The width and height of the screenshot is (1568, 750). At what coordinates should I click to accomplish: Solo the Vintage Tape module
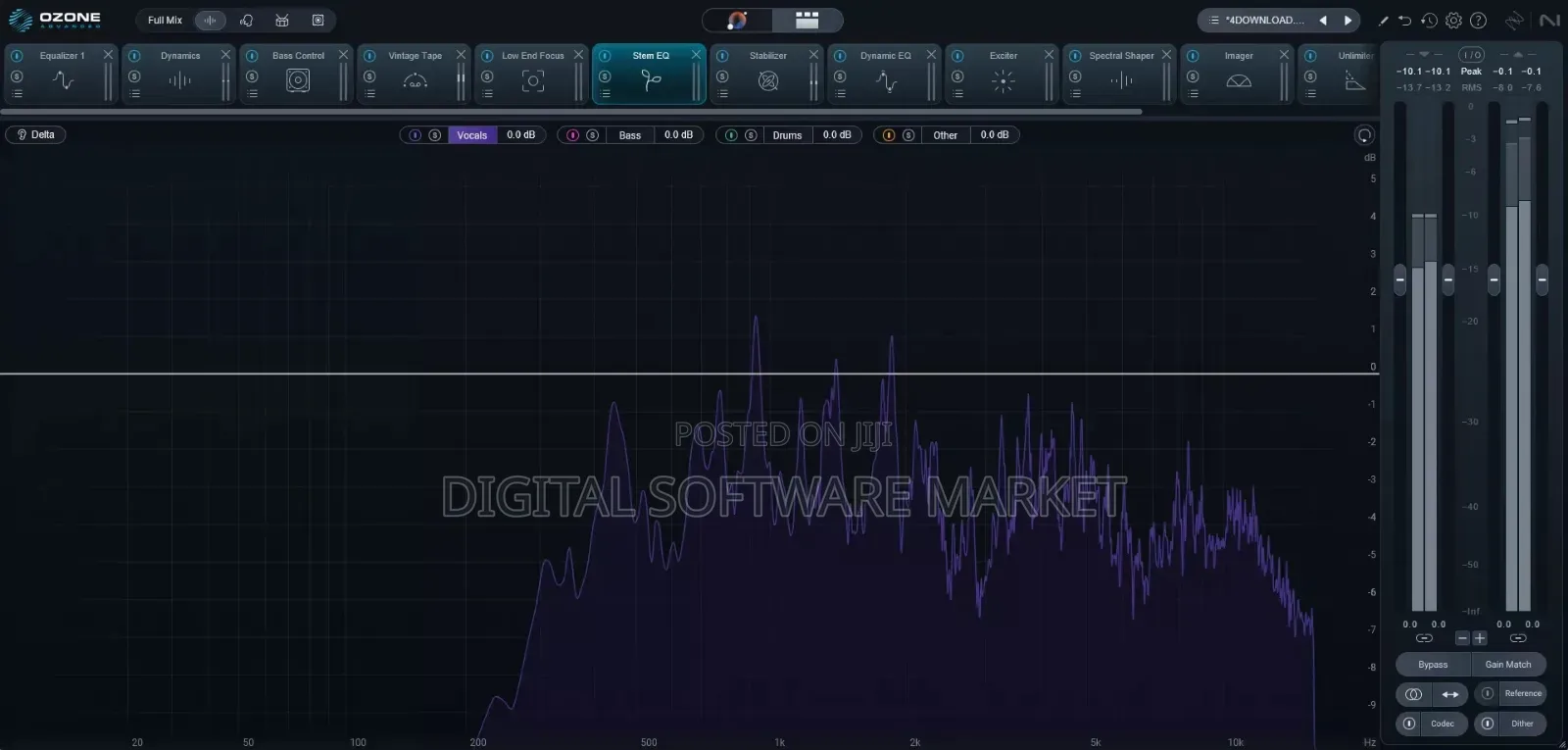coord(369,76)
